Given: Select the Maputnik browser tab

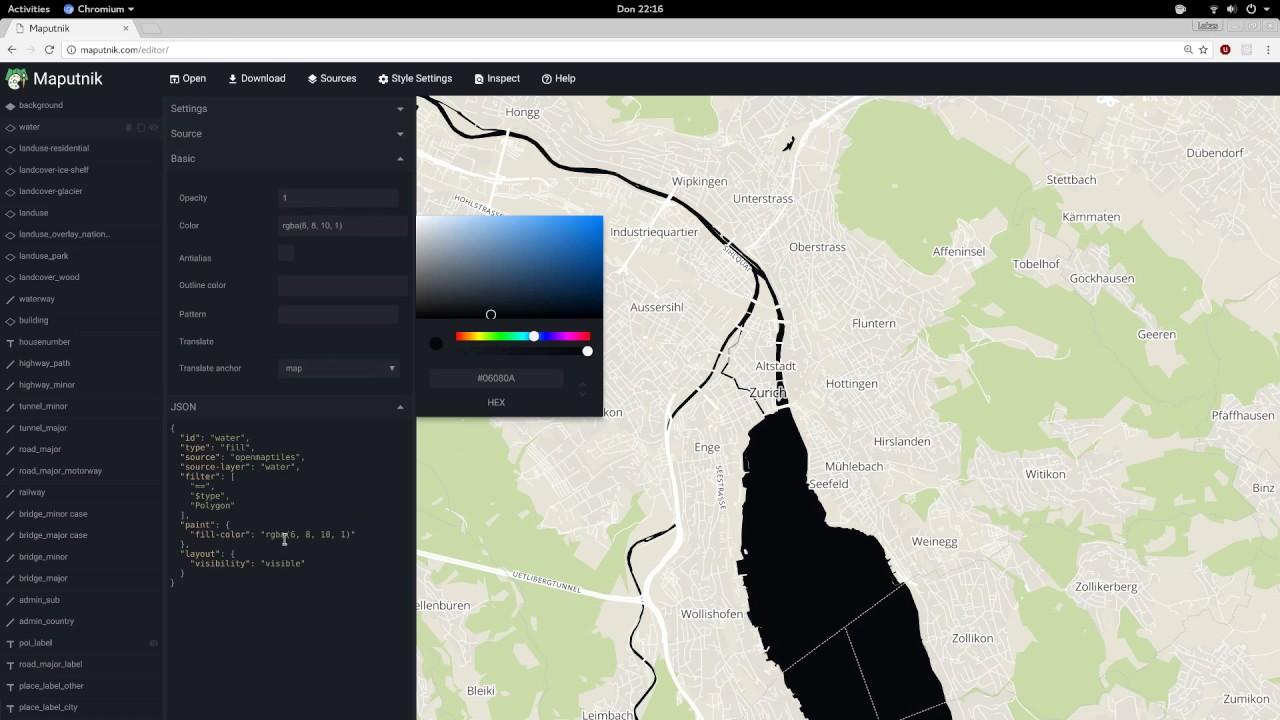Looking at the screenshot, I should click(72, 28).
